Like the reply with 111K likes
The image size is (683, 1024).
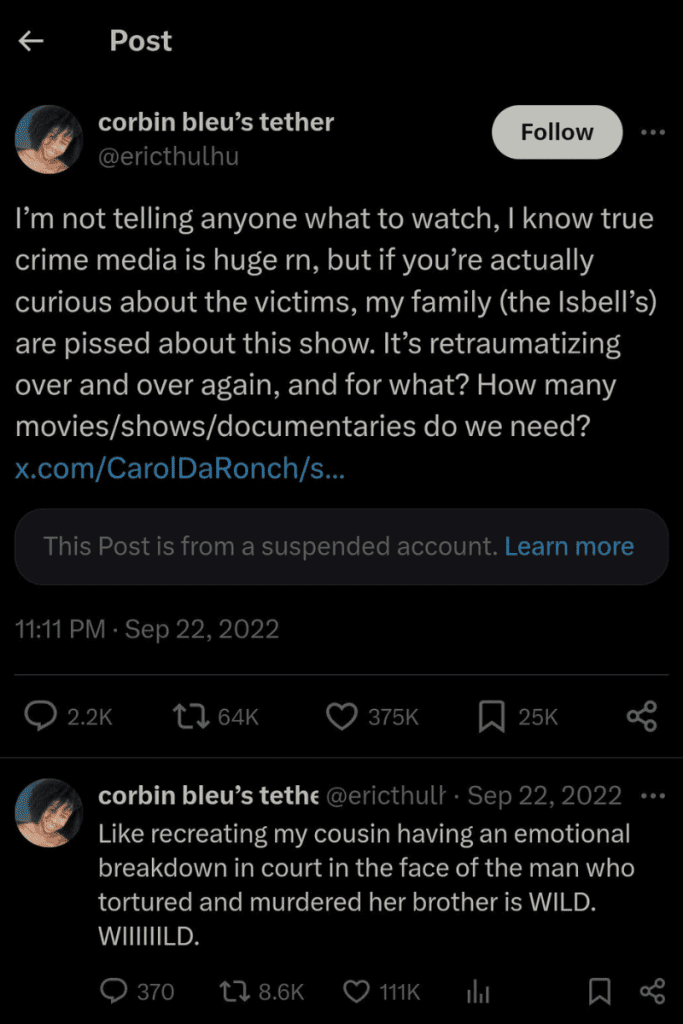pos(357,991)
